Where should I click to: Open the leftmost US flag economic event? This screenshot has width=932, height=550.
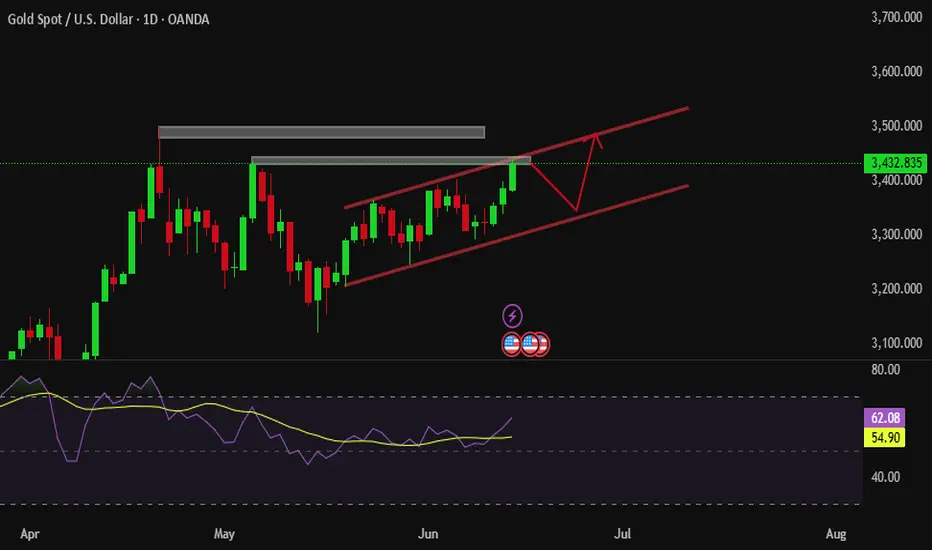click(x=511, y=344)
